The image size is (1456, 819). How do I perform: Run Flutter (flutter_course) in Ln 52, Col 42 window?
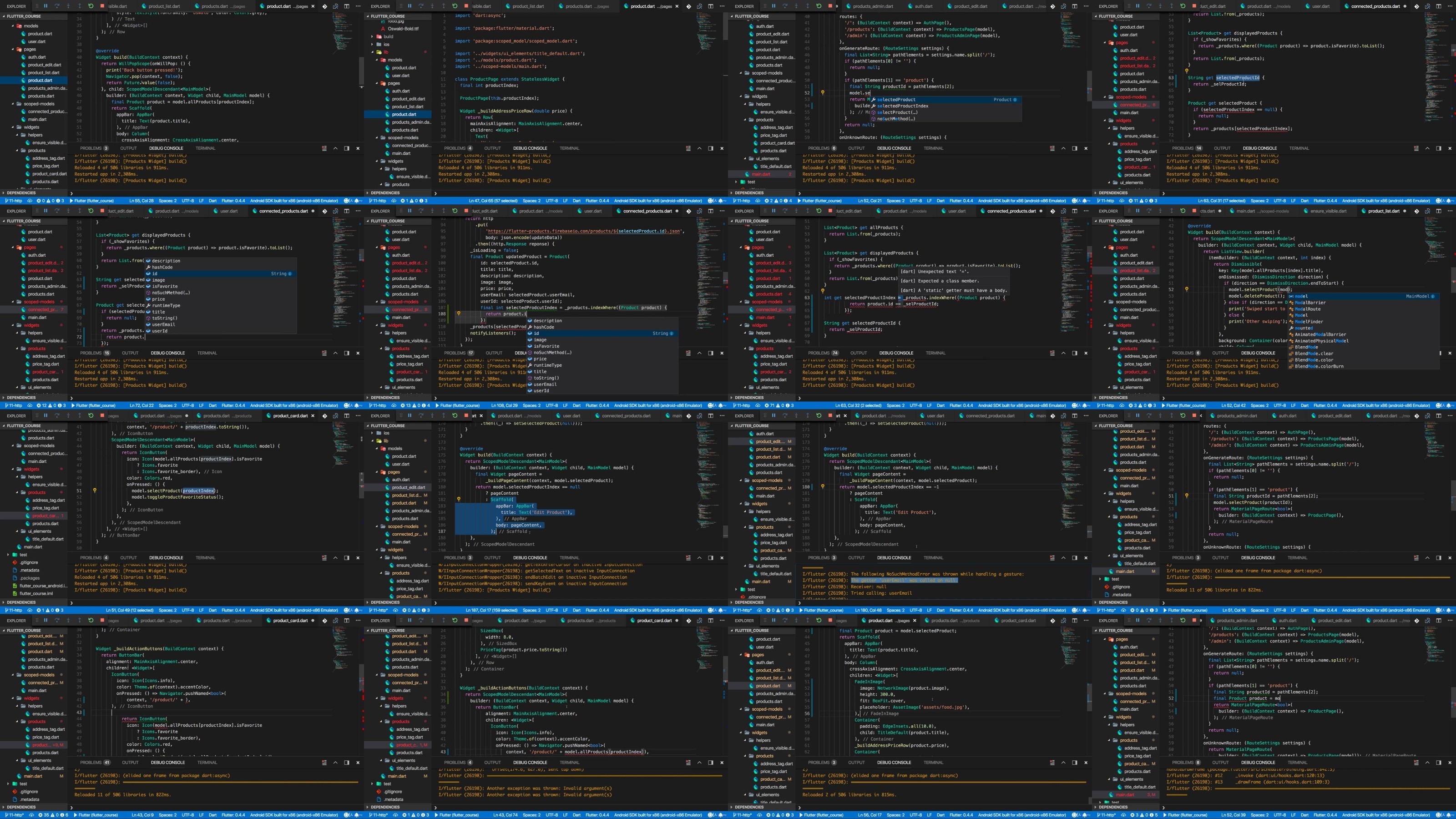(1184, 405)
